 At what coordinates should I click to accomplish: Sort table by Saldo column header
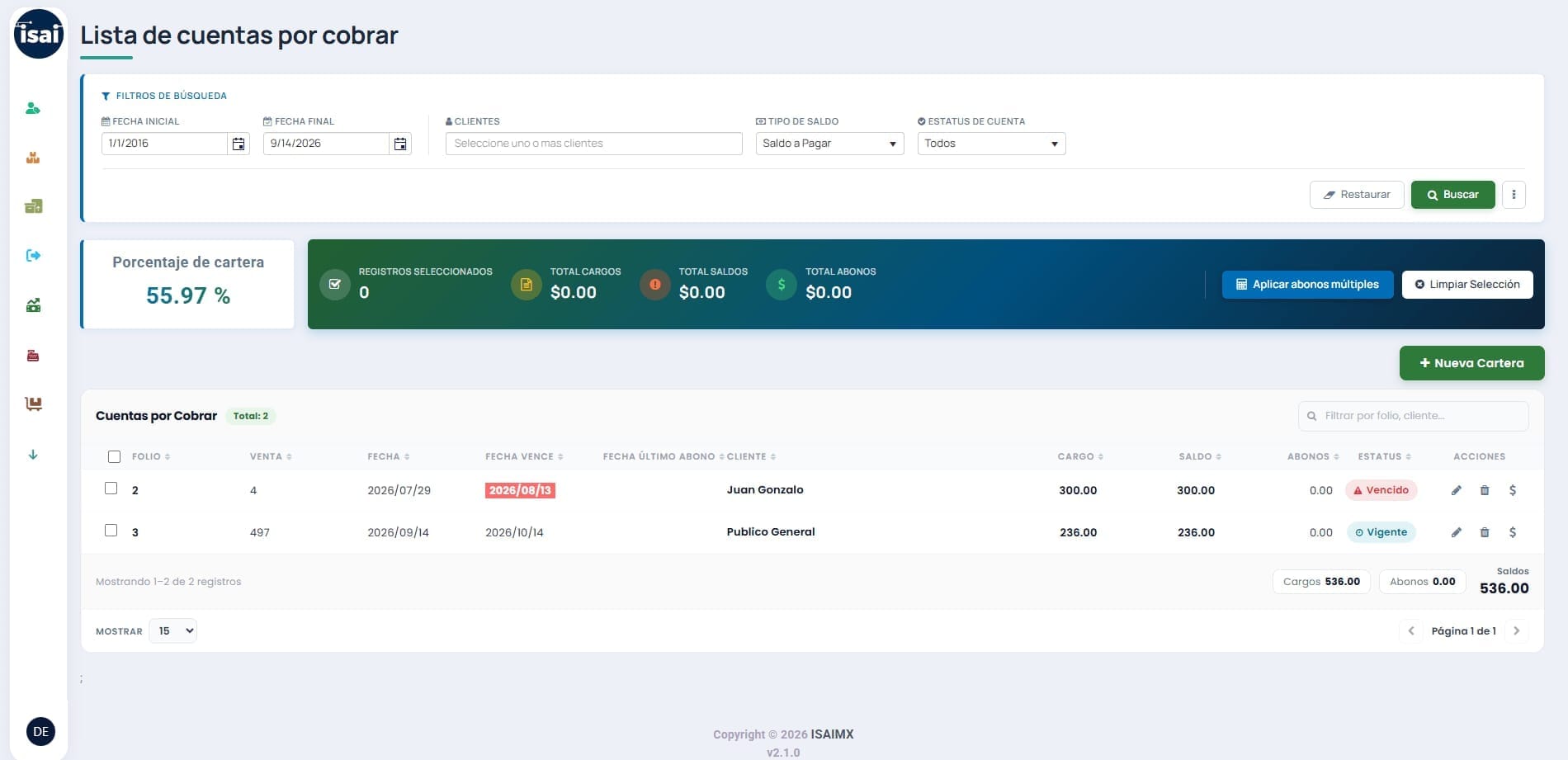click(x=1200, y=456)
